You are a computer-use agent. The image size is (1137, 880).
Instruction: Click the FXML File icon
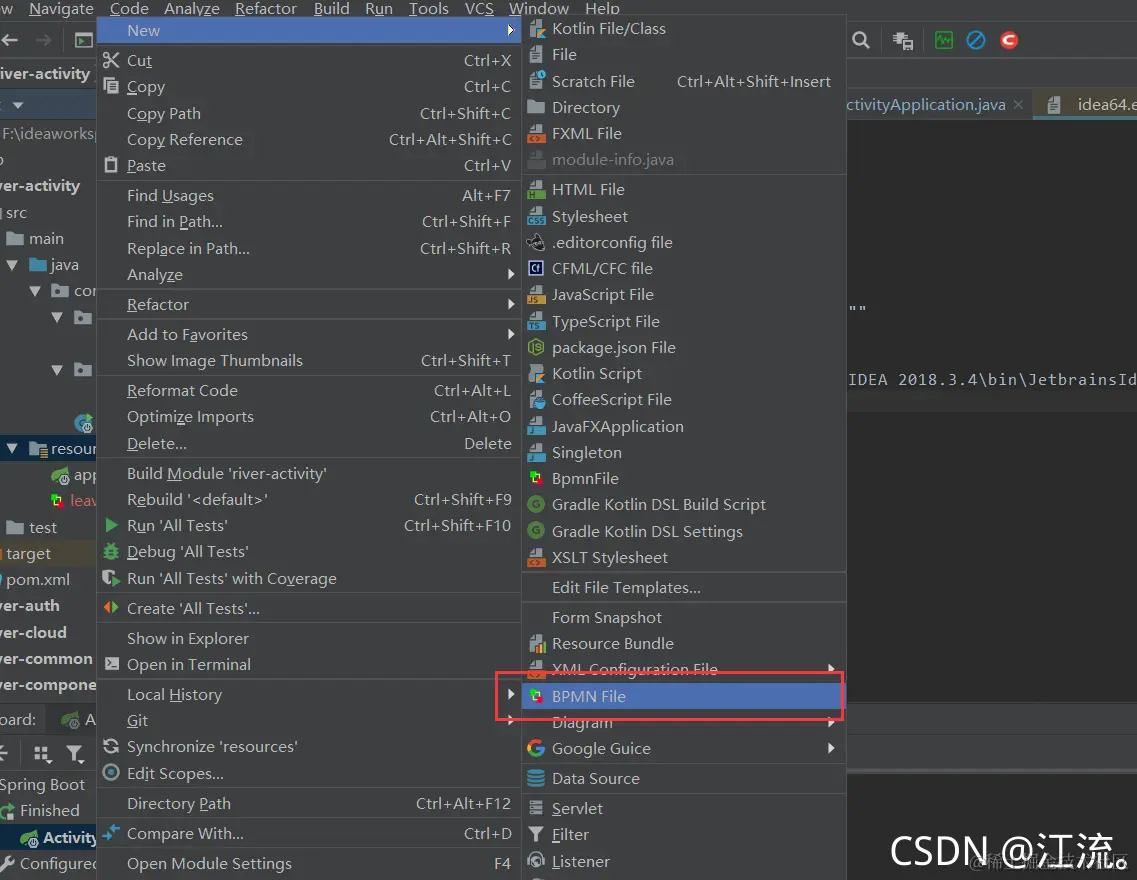pyautogui.click(x=537, y=134)
